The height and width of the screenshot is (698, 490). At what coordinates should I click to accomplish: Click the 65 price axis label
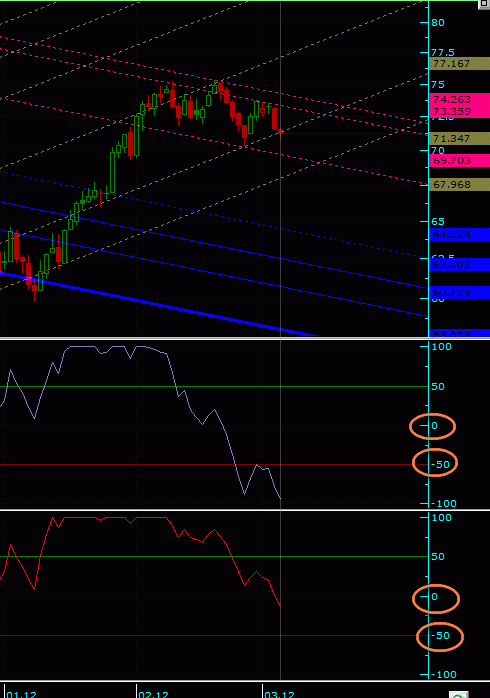tap(438, 222)
